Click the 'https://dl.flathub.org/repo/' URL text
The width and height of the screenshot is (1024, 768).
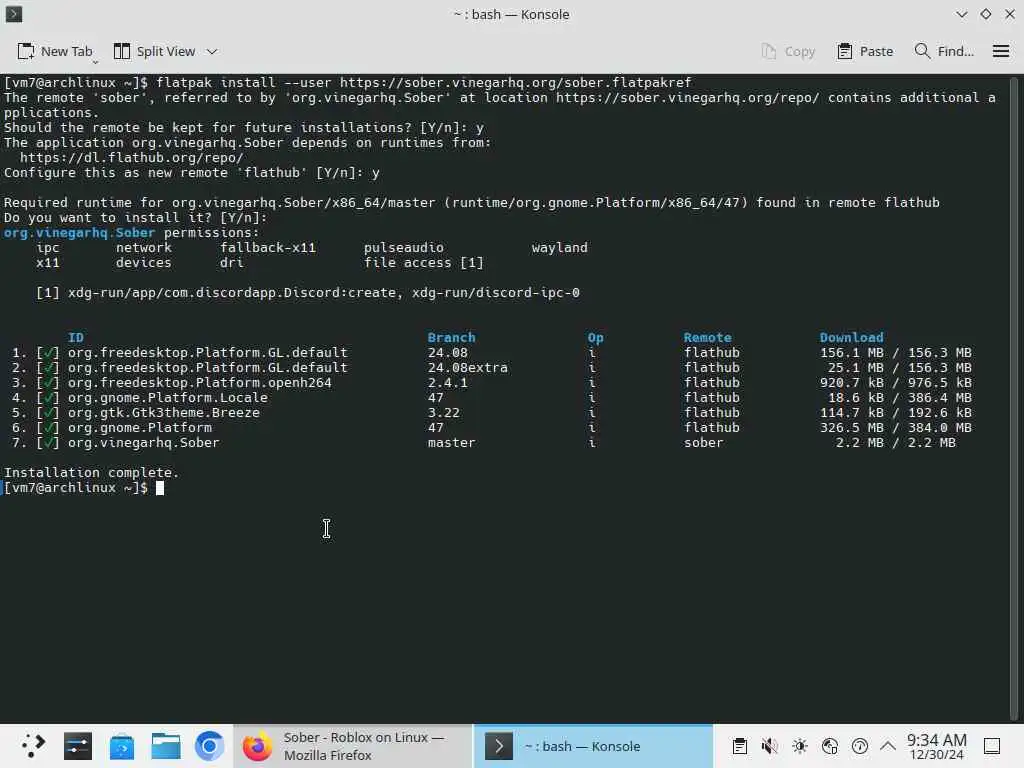131,157
